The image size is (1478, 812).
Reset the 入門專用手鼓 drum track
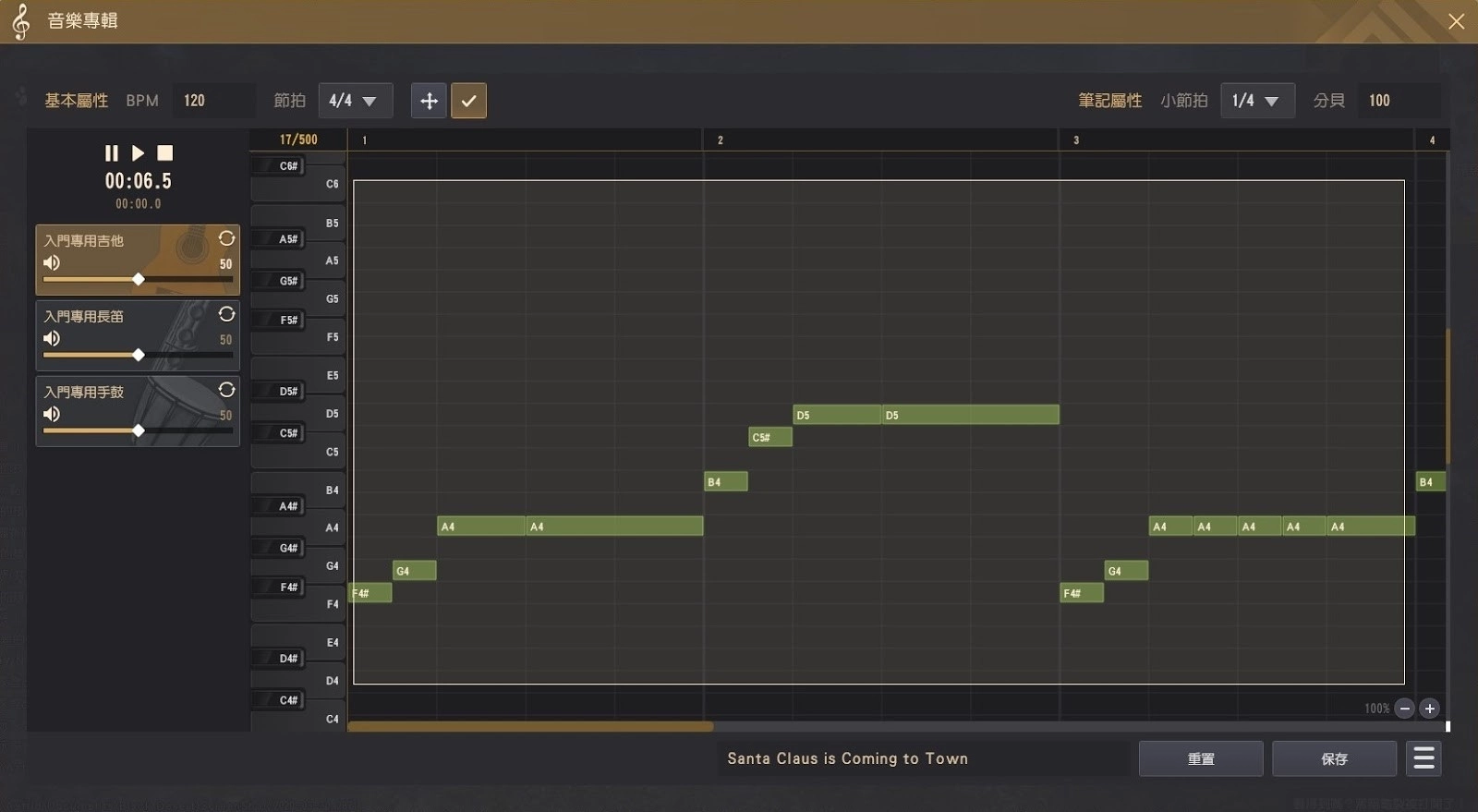coord(226,390)
